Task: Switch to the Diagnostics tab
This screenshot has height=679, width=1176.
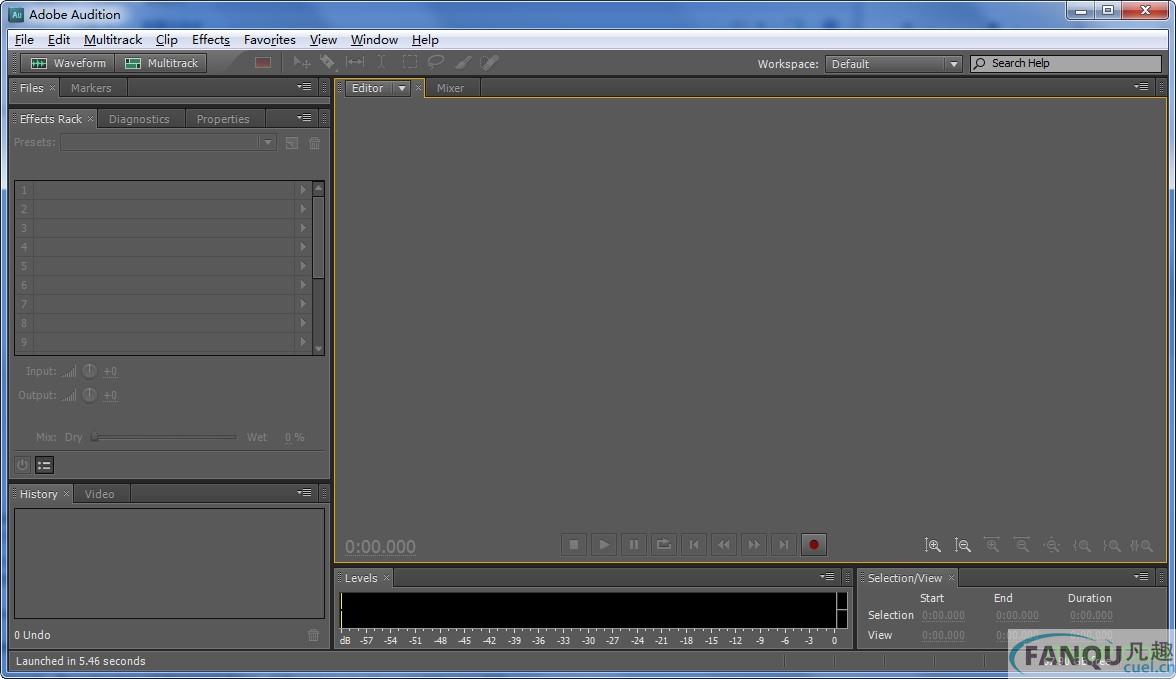Action: click(139, 119)
